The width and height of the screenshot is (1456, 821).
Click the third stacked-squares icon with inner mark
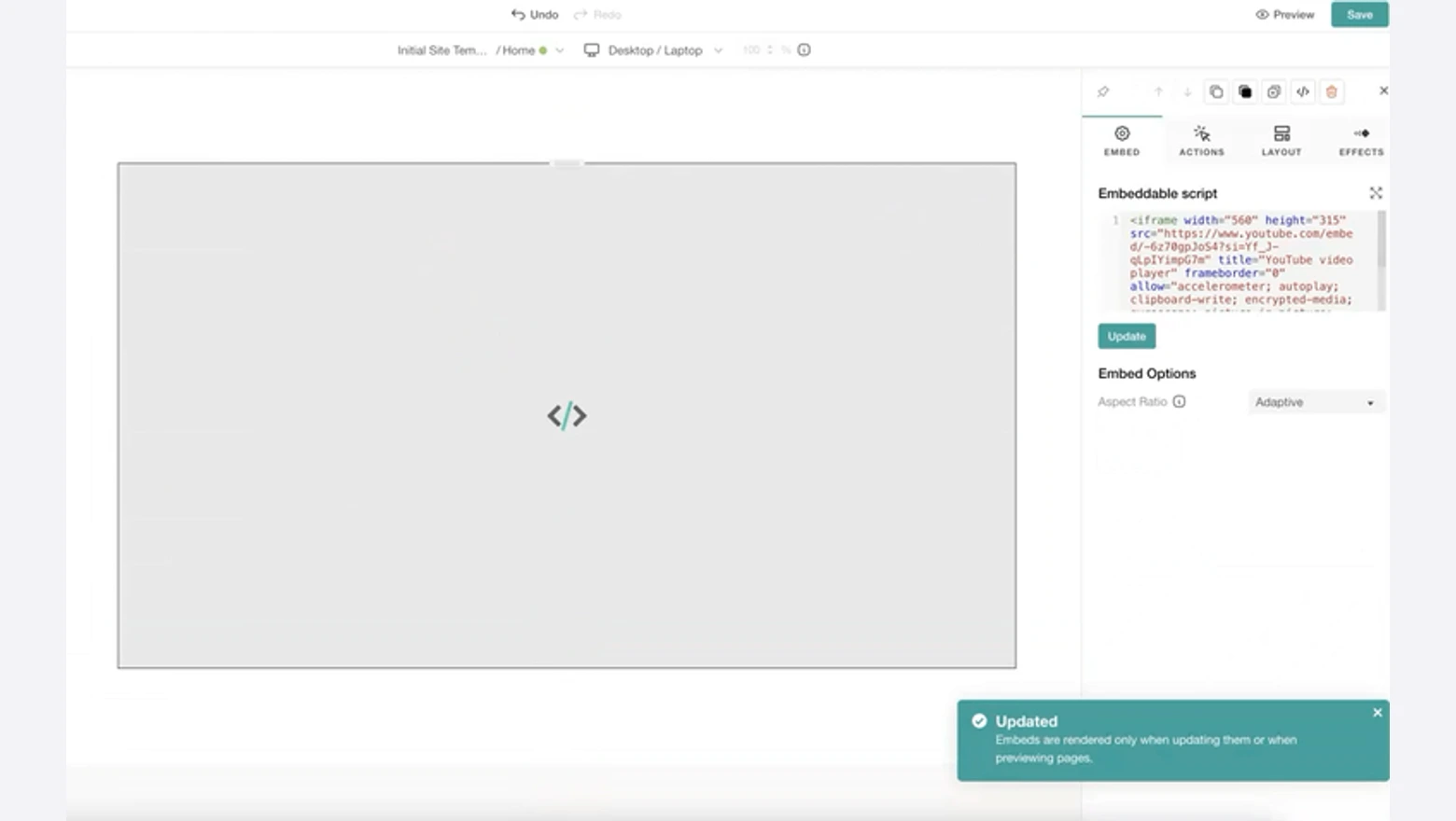pos(1274,91)
